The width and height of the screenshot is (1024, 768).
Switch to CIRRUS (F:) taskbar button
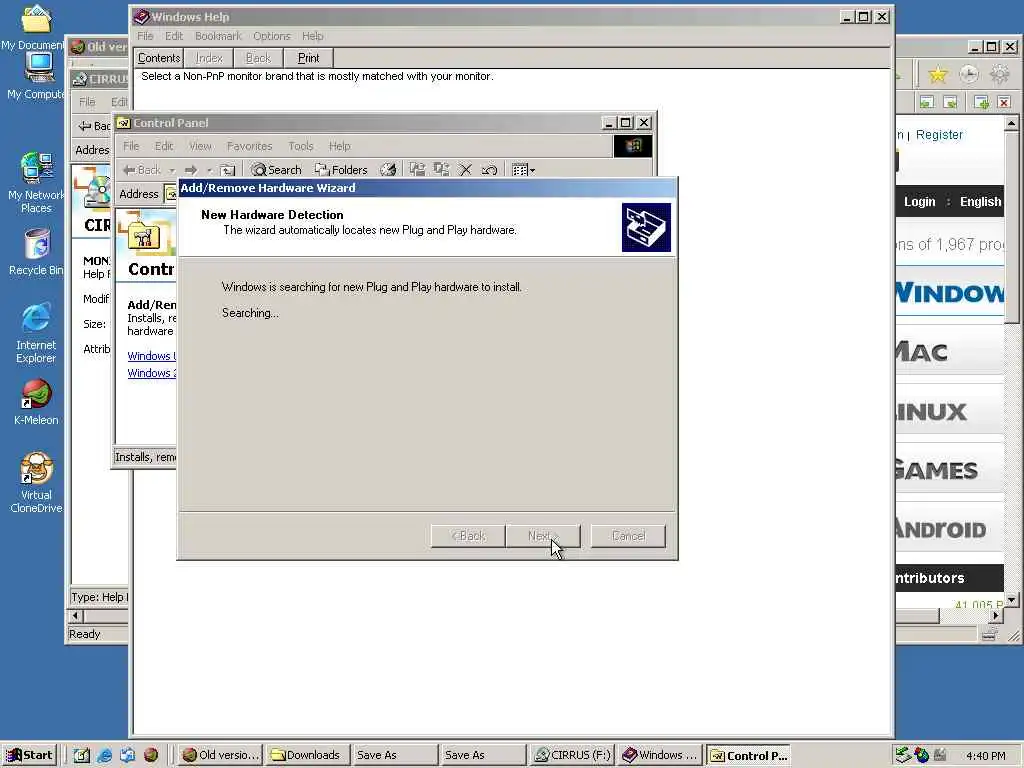pyautogui.click(x=571, y=755)
